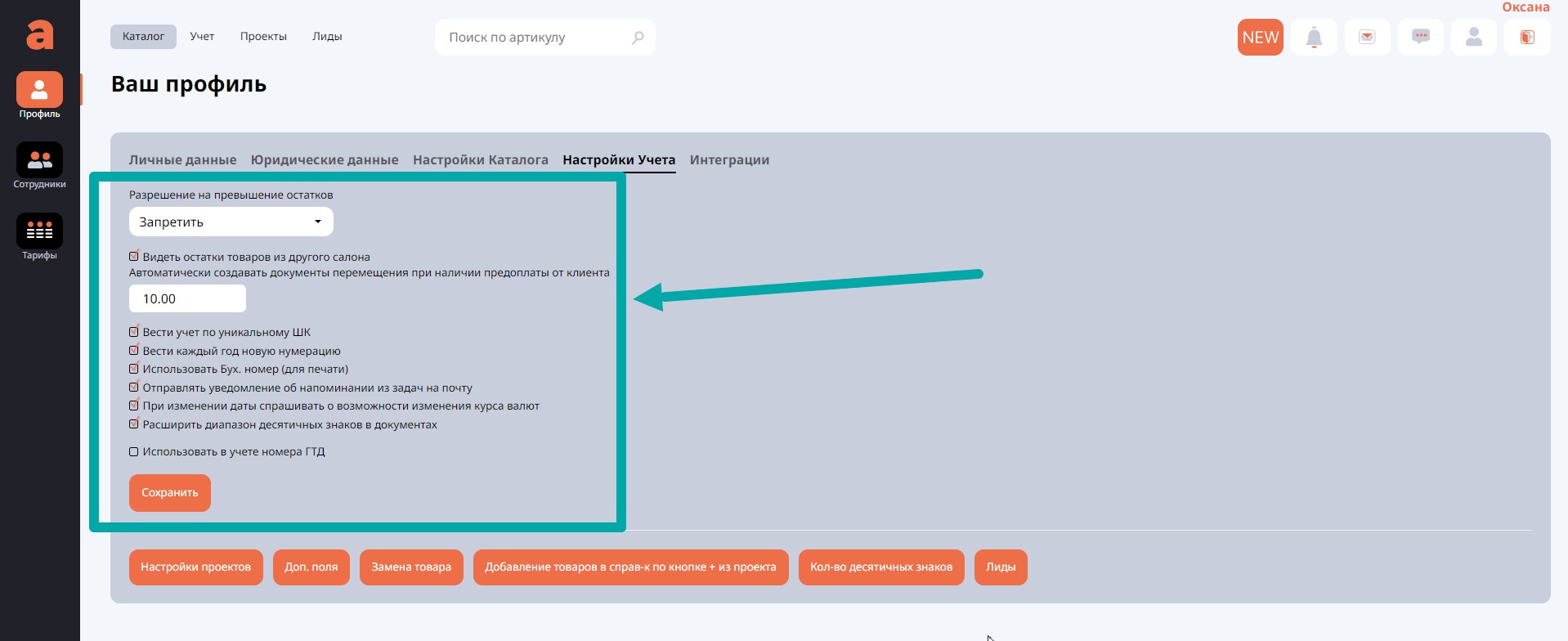Click the logout door icon
This screenshot has height=641, width=1568.
(x=1526, y=38)
